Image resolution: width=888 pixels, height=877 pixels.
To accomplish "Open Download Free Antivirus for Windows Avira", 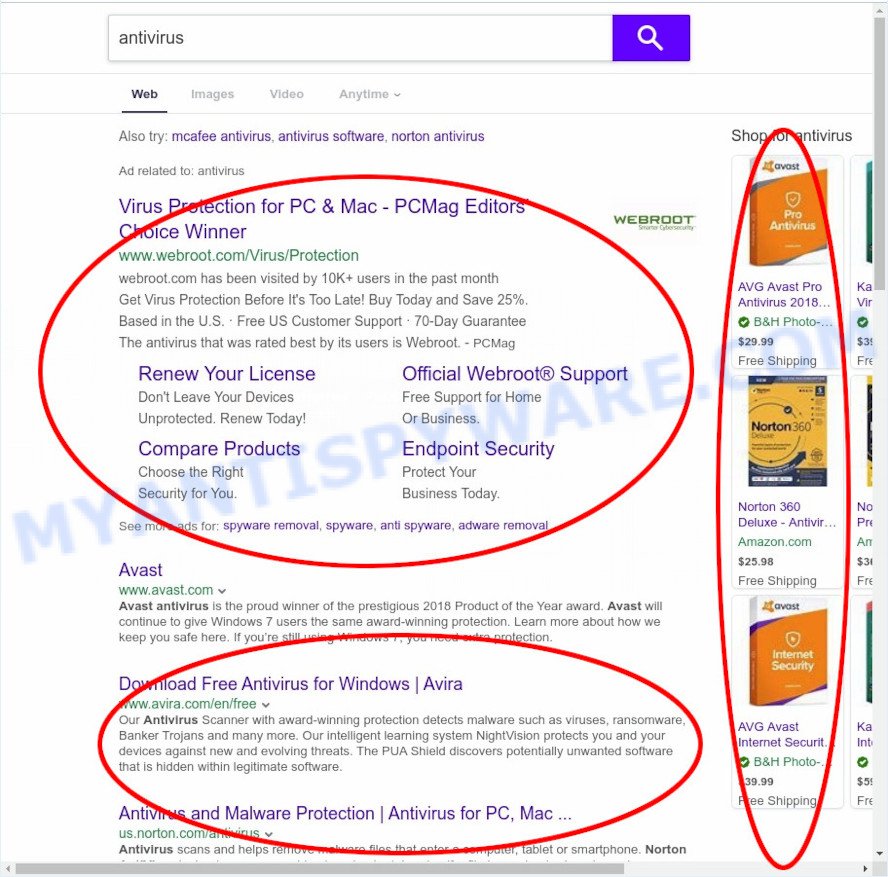I will point(290,684).
